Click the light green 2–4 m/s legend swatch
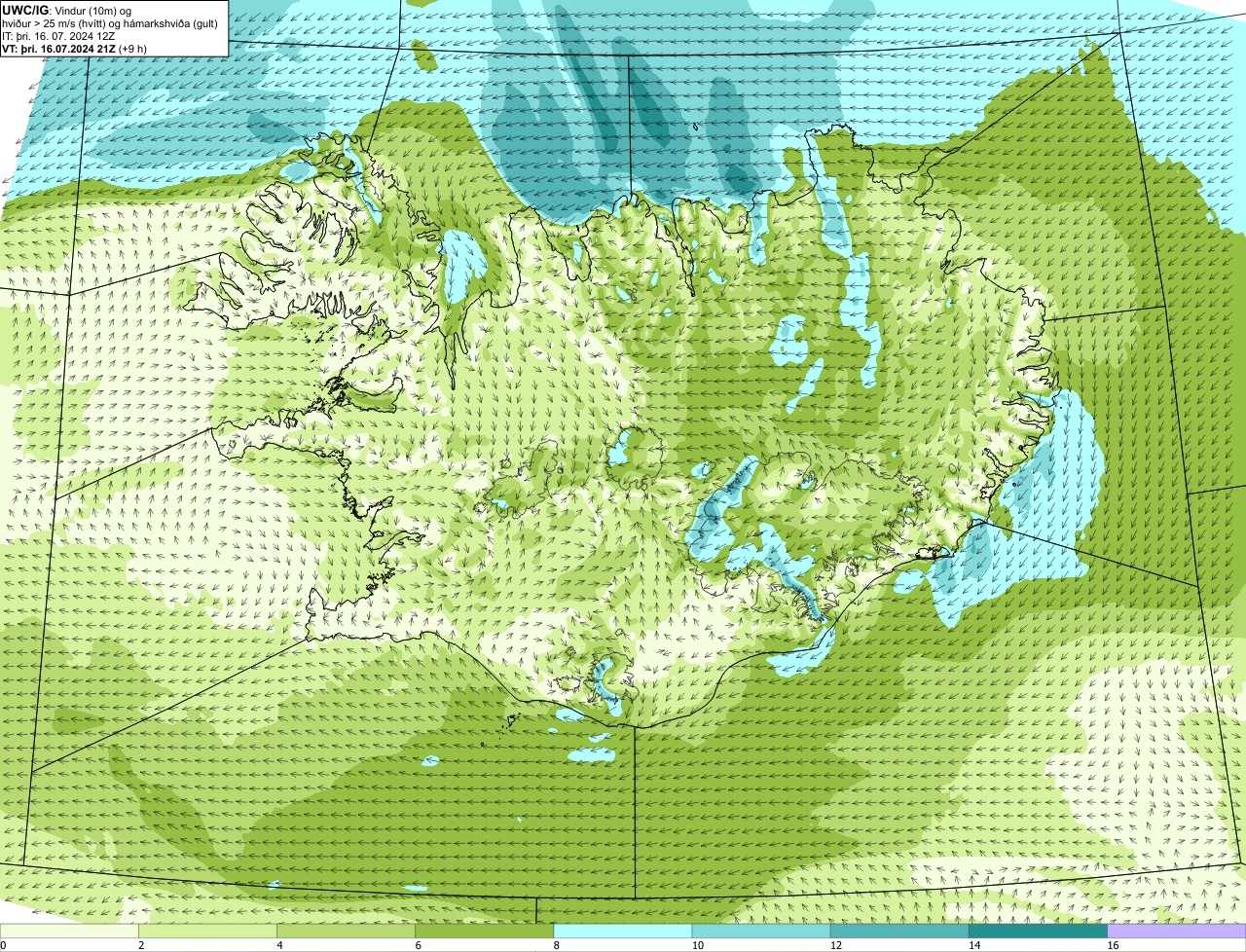The width and height of the screenshot is (1246, 952). pos(207,931)
